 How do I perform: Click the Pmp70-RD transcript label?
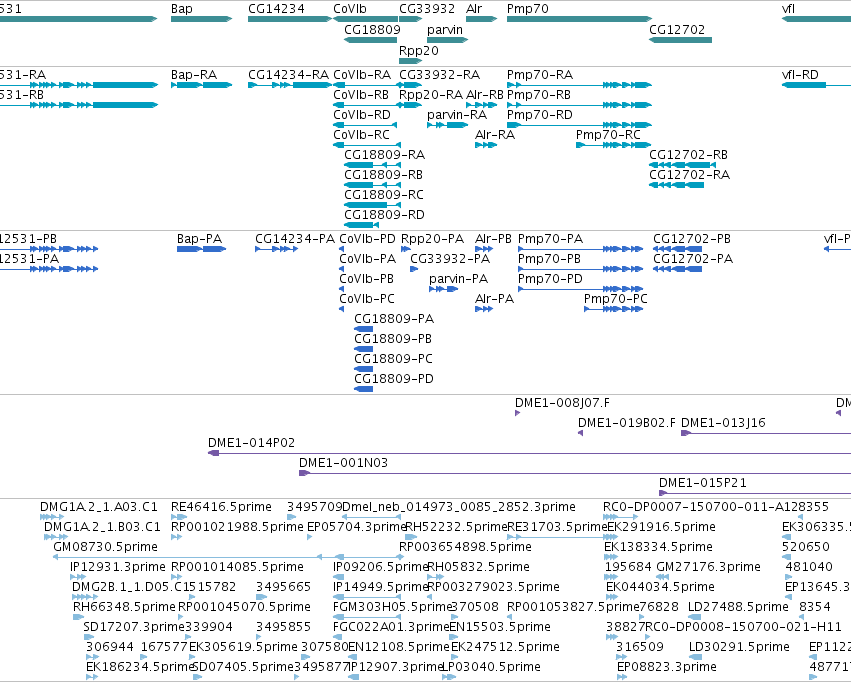tap(539, 114)
